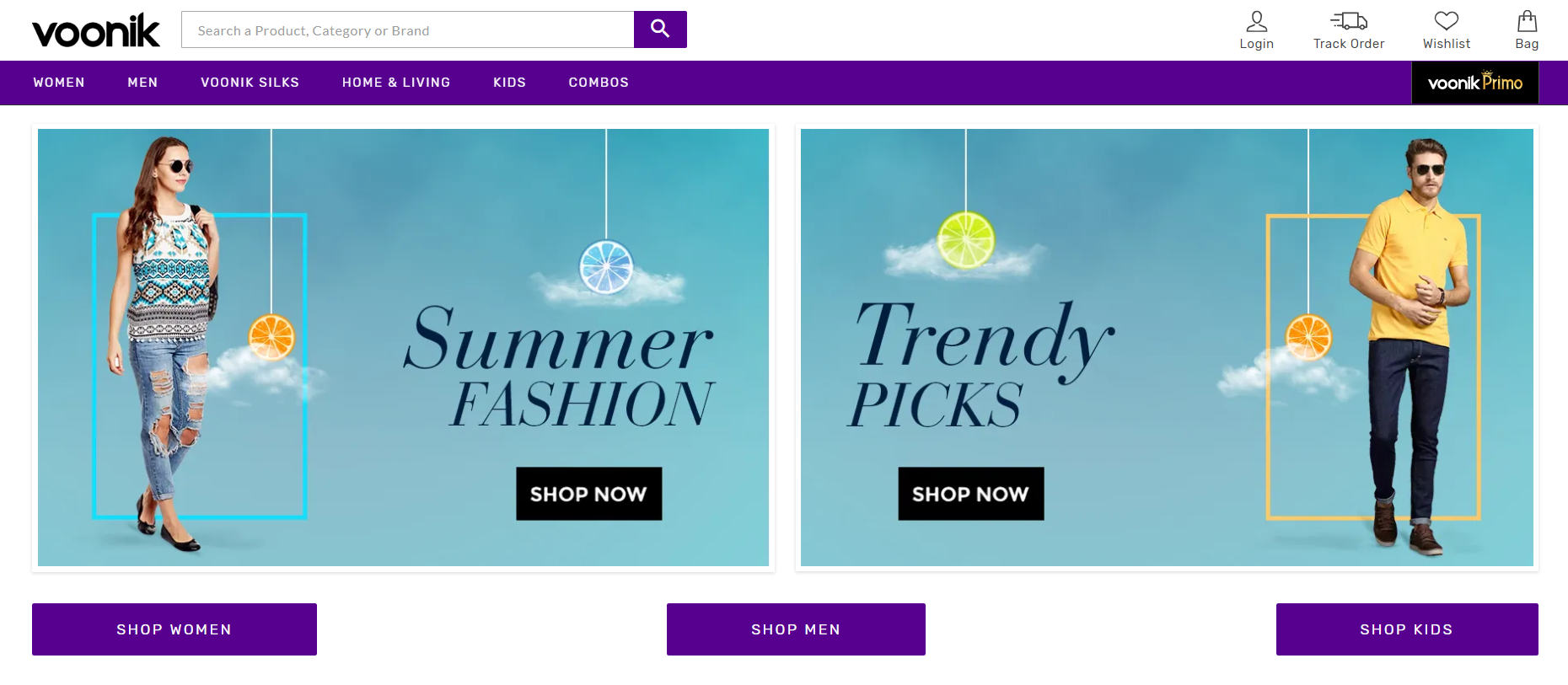Click the orange slice on Summer Fashion banner
This screenshot has width=1568, height=685.
click(273, 337)
